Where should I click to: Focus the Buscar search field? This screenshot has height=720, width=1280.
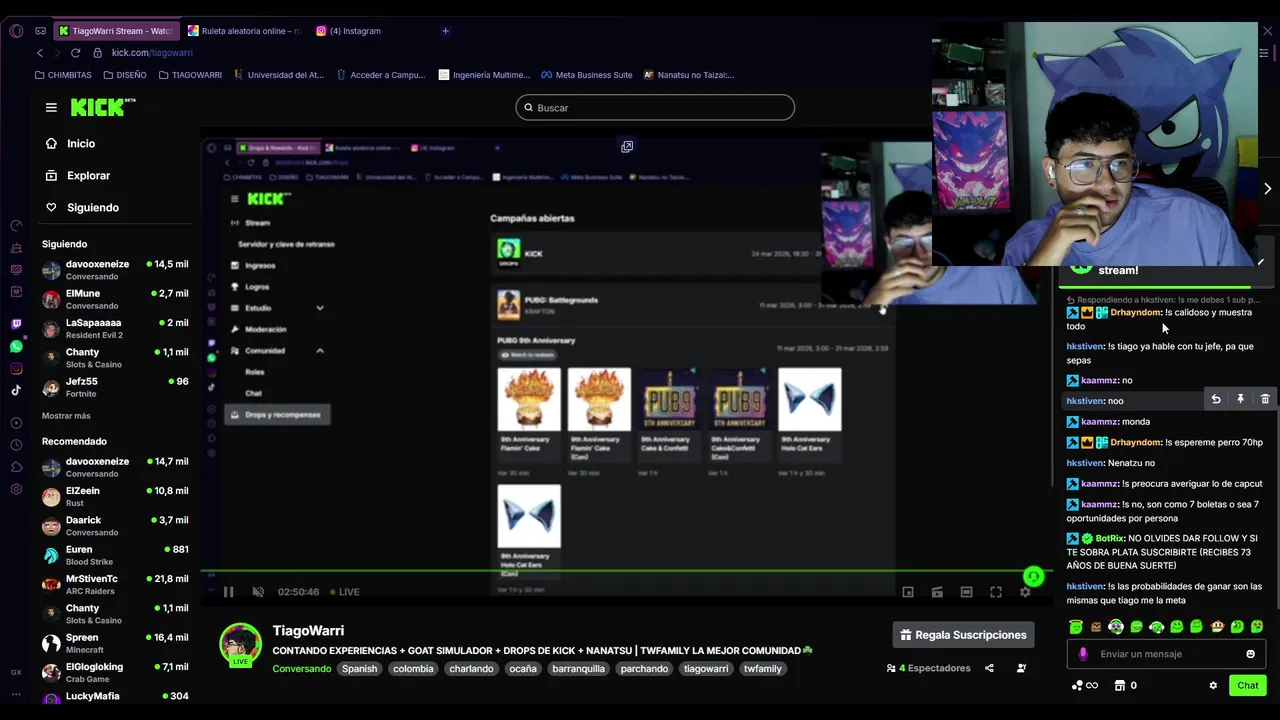point(655,108)
